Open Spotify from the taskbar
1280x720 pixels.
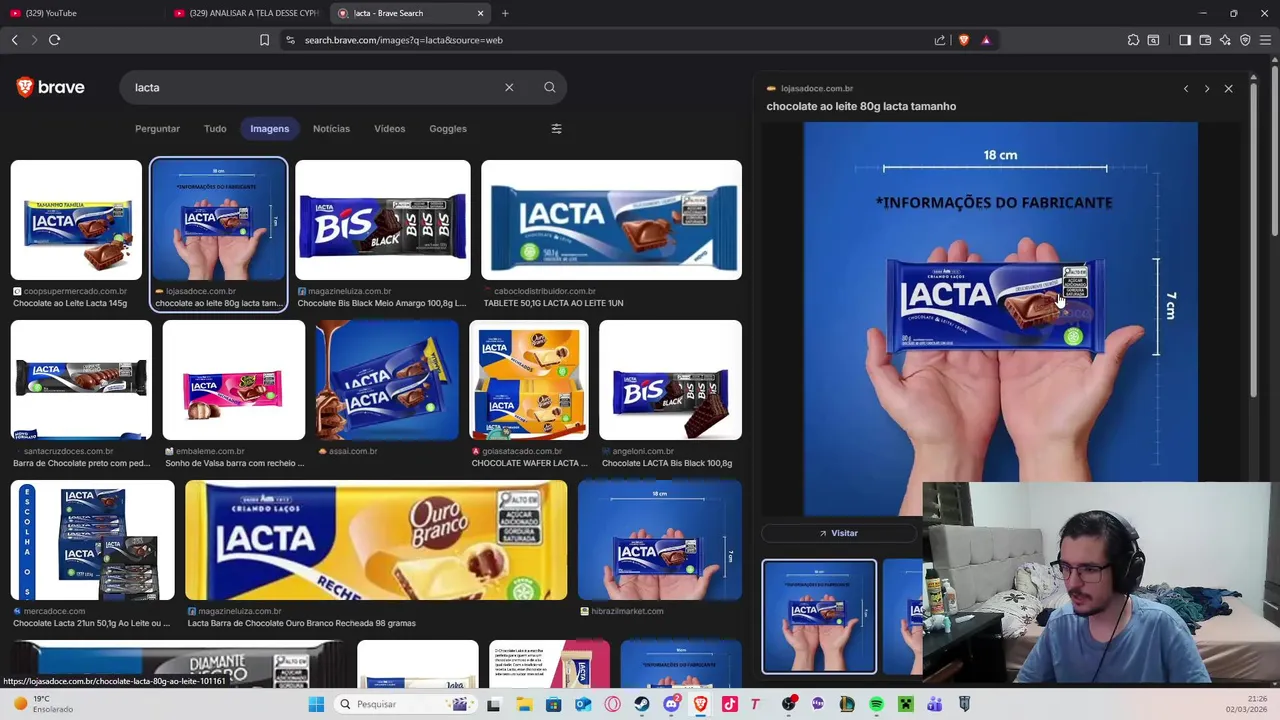tap(876, 704)
